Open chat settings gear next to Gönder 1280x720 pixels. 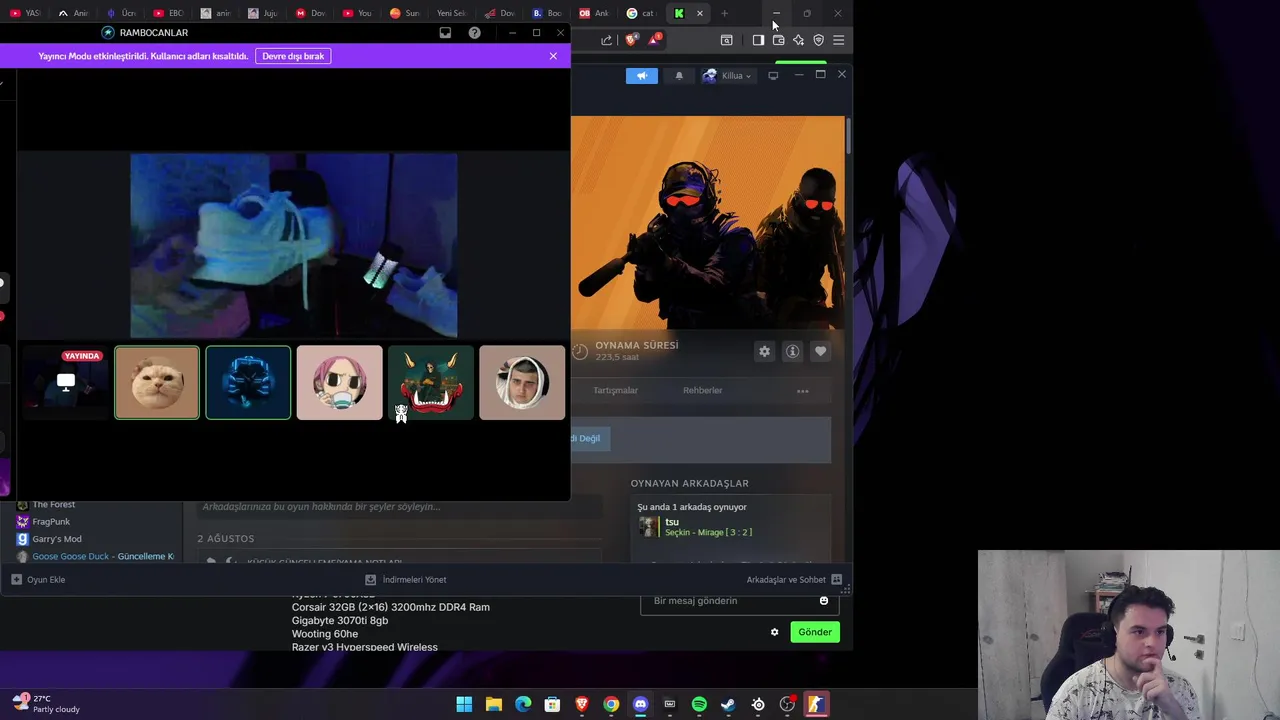[x=774, y=632]
